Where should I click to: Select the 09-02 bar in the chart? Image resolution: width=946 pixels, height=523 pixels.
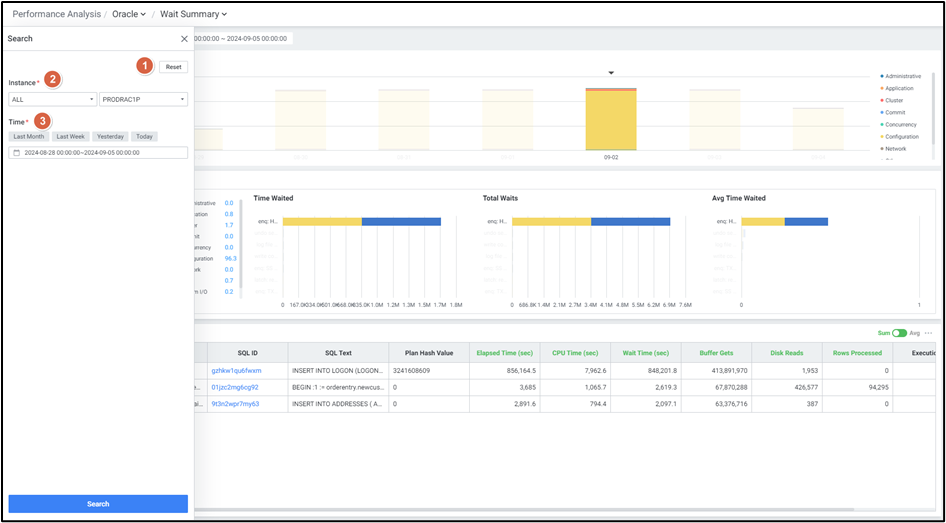click(x=610, y=120)
